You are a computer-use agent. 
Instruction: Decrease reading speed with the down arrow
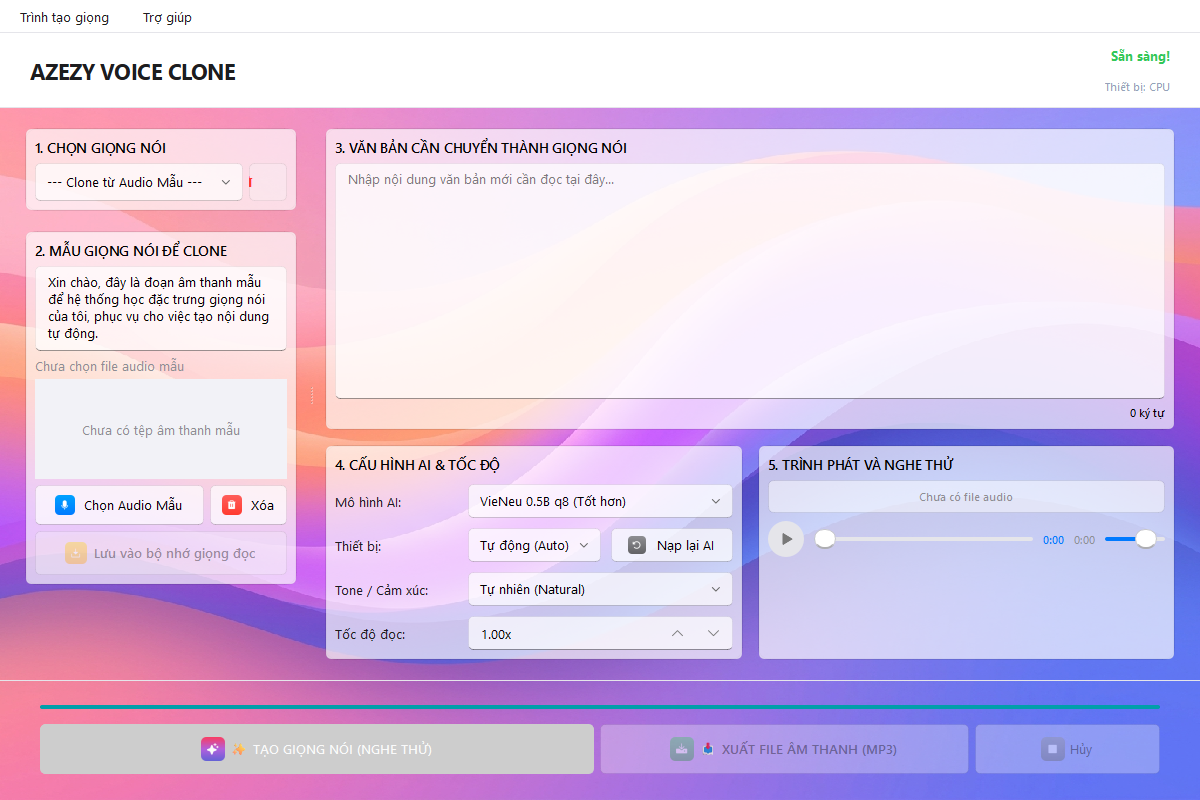tap(713, 633)
